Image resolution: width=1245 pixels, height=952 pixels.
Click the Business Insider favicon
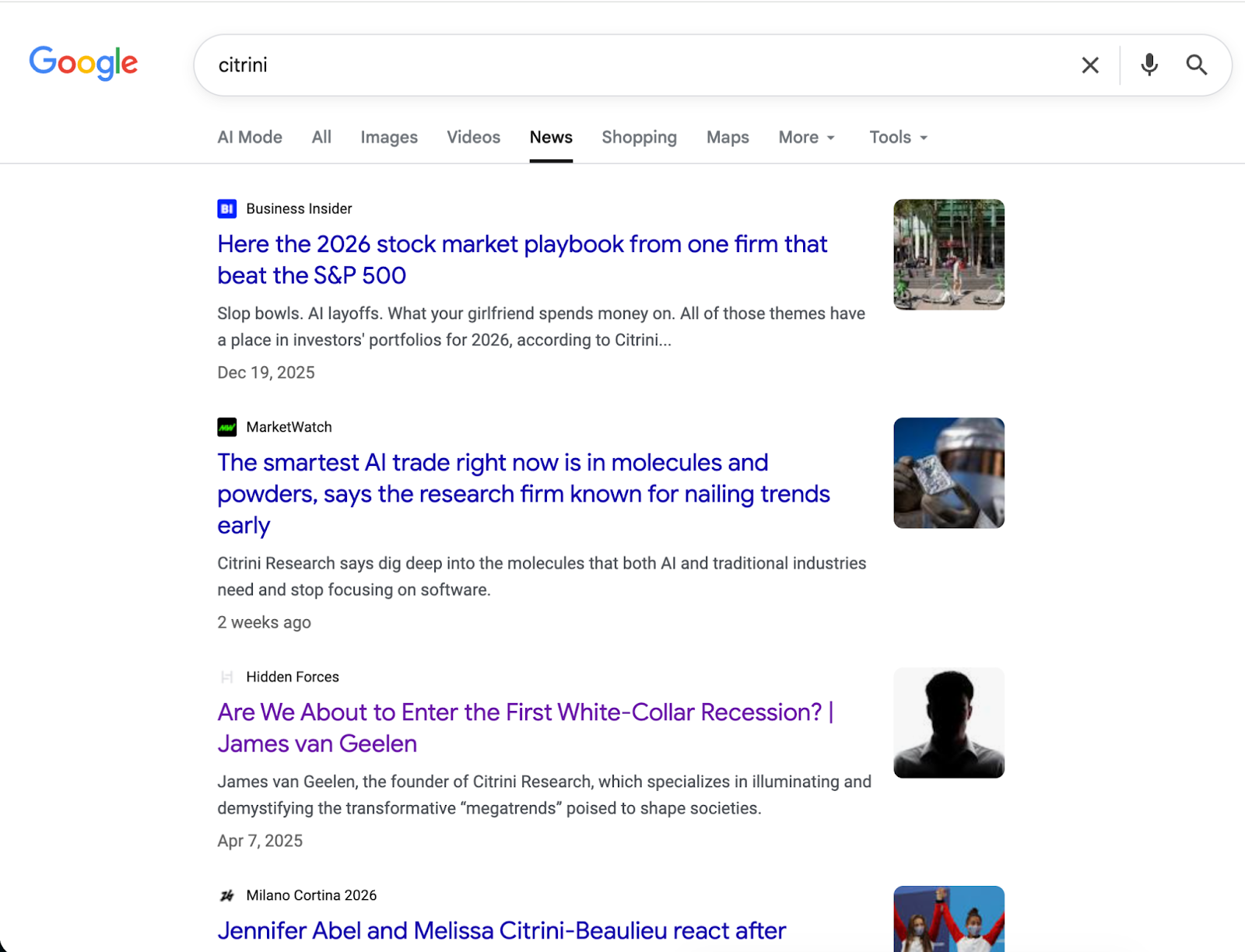tap(226, 208)
